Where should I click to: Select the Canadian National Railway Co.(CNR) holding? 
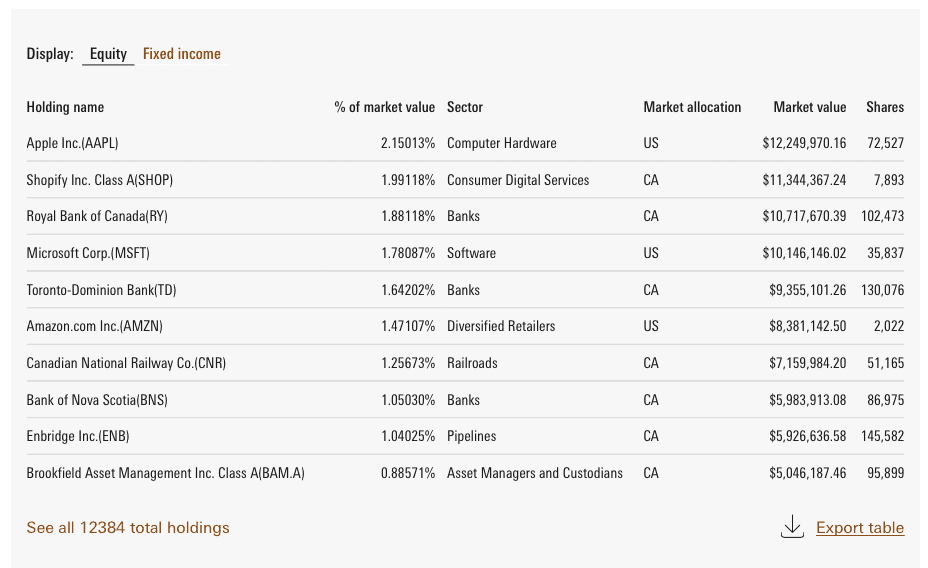[126, 363]
